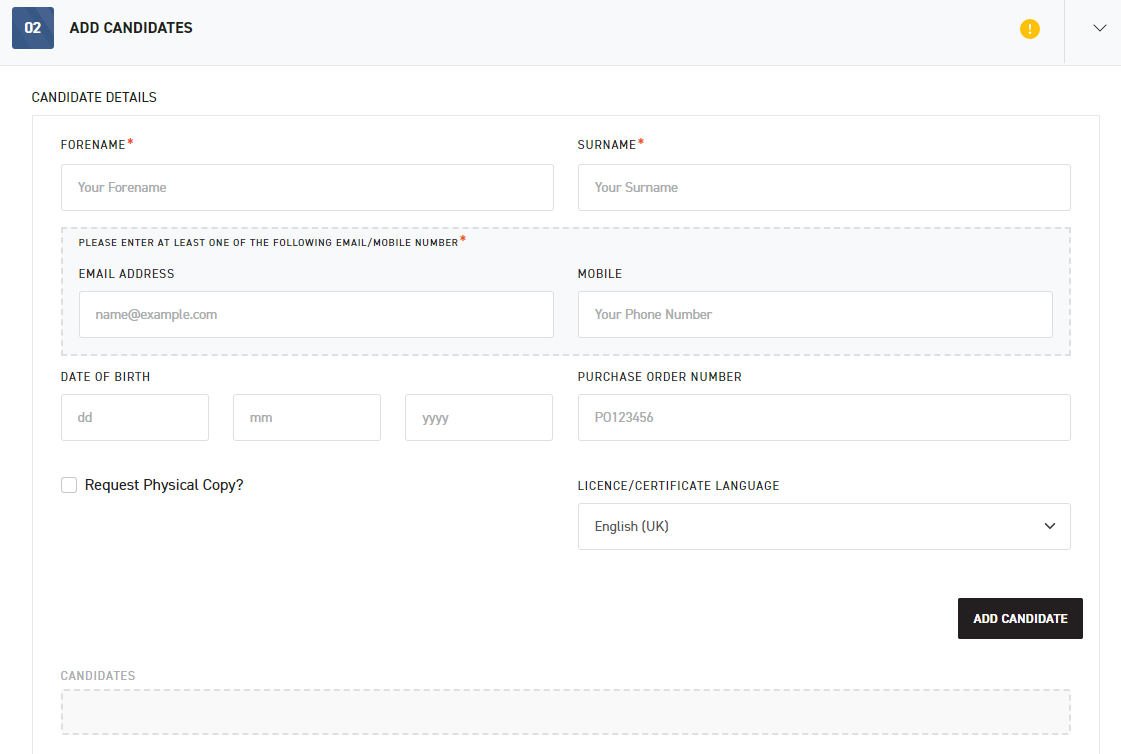This screenshot has height=754, width=1121.
Task: Click the ADD CANDIDATES section header
Action: (x=130, y=28)
